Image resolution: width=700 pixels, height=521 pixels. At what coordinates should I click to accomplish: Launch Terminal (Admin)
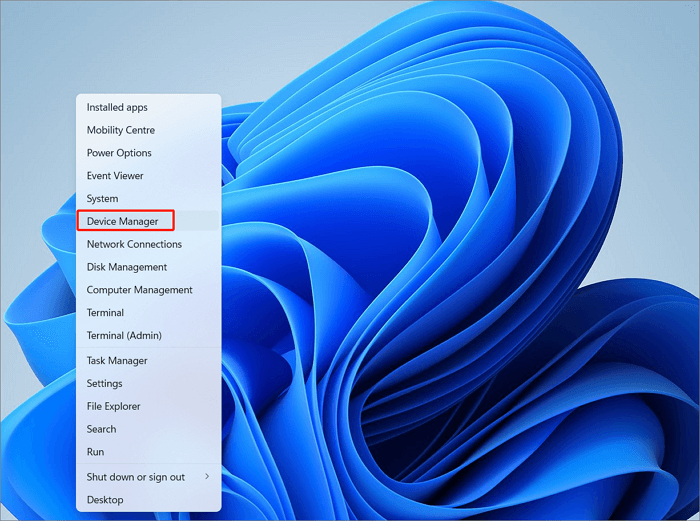click(x=124, y=336)
